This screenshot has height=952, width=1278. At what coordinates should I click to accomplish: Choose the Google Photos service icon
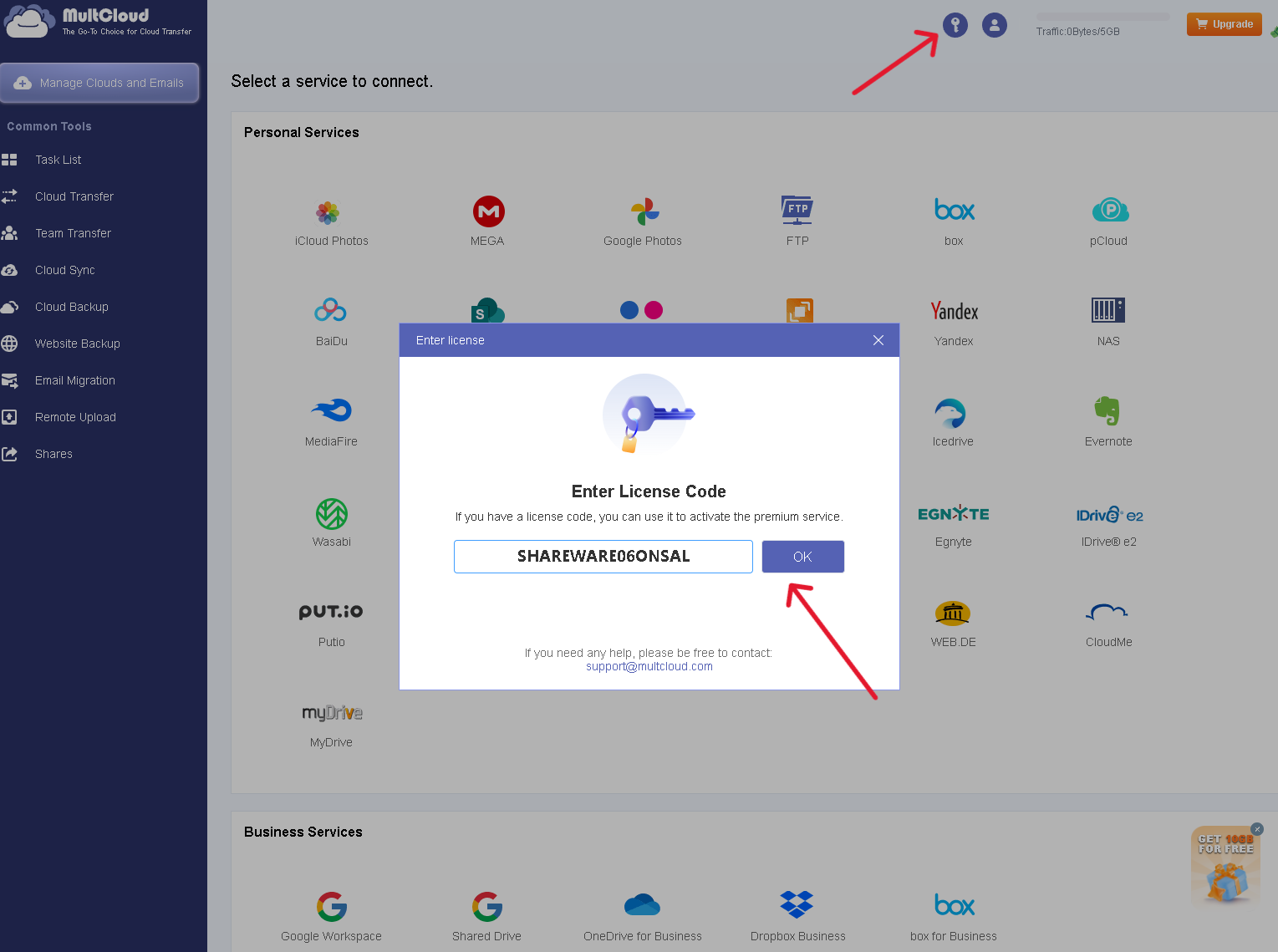point(644,212)
